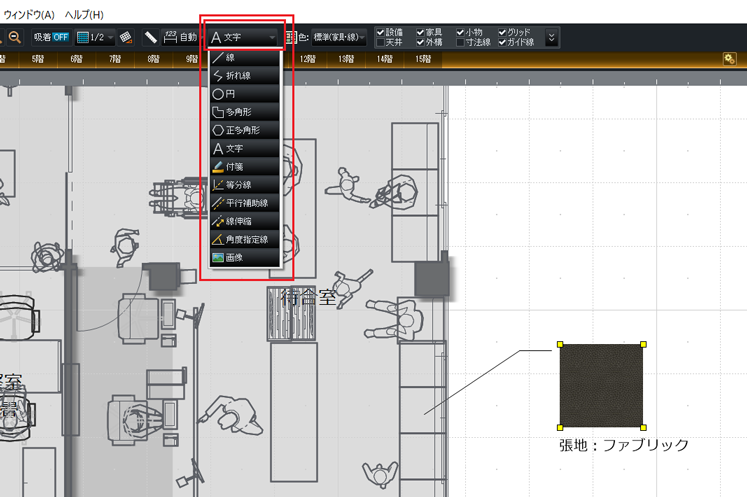Open the 文字 drawing tool dropdown
Screen dimensions: 747x497
pos(243,37)
